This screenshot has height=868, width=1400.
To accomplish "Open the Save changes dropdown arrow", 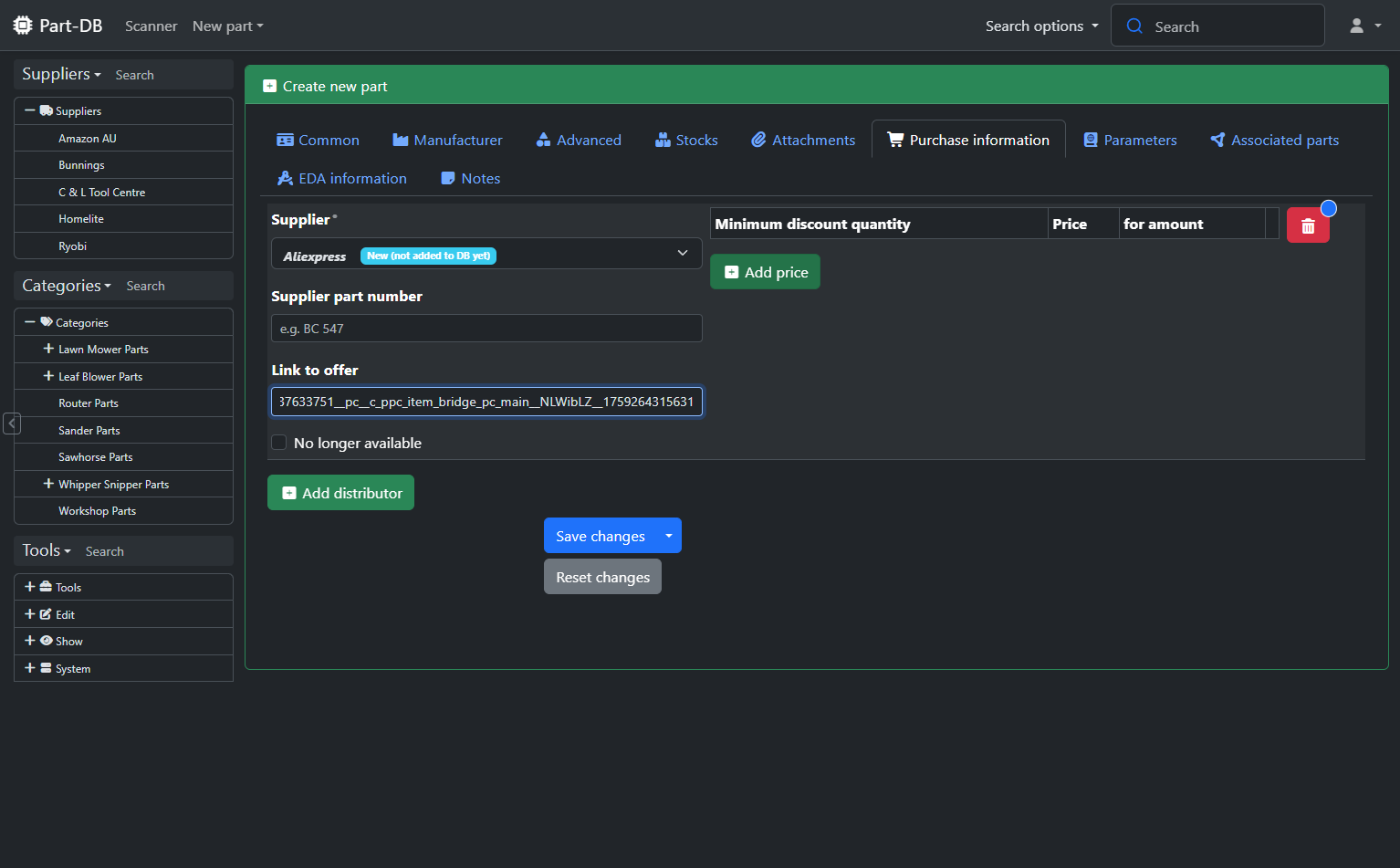I will [x=669, y=536].
